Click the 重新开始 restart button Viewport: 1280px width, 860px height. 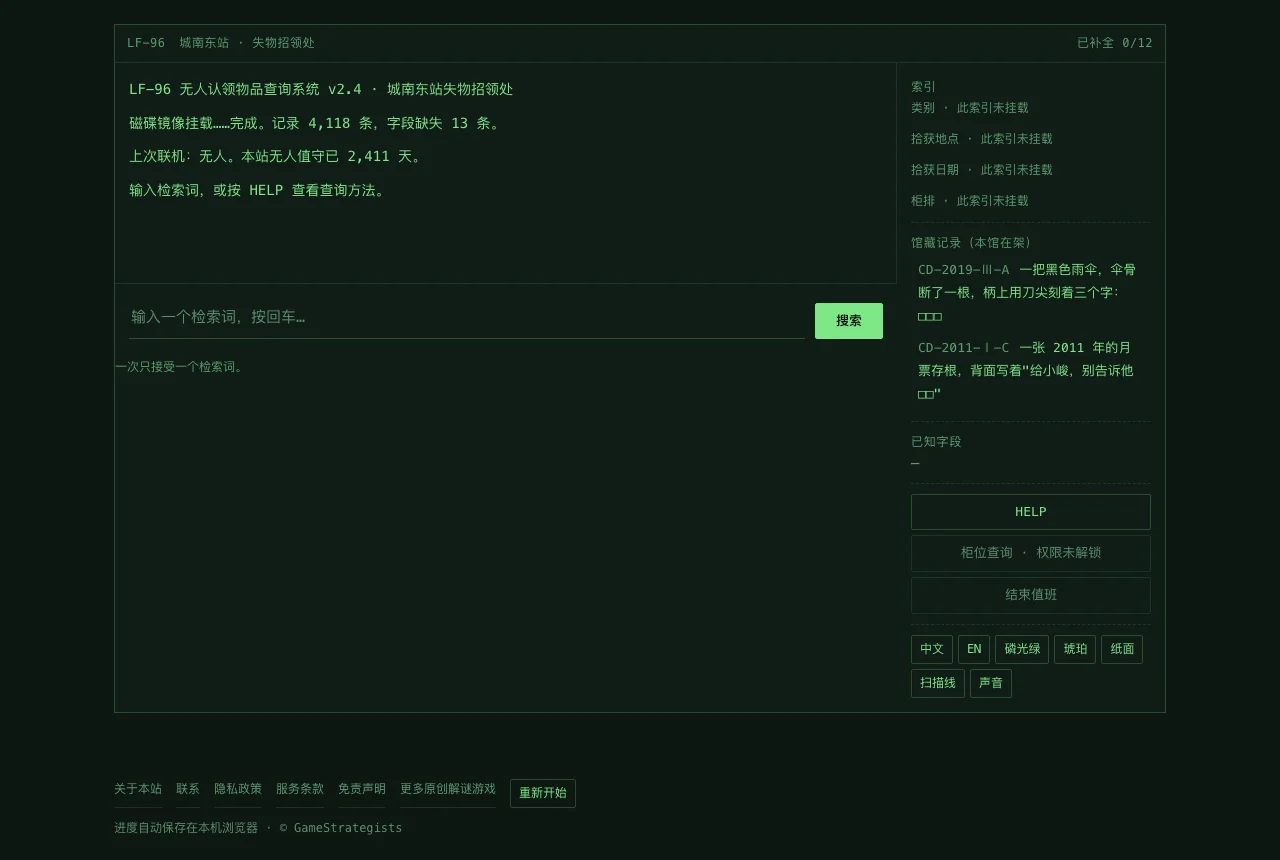[x=543, y=793]
